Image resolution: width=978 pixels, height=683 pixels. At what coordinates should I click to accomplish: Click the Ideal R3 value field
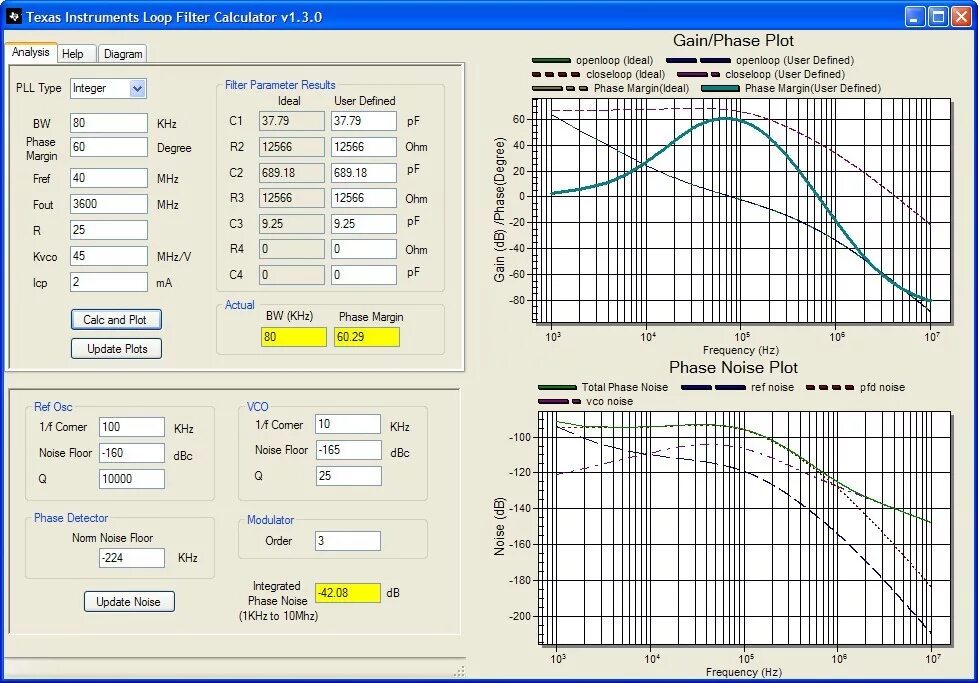coord(292,198)
